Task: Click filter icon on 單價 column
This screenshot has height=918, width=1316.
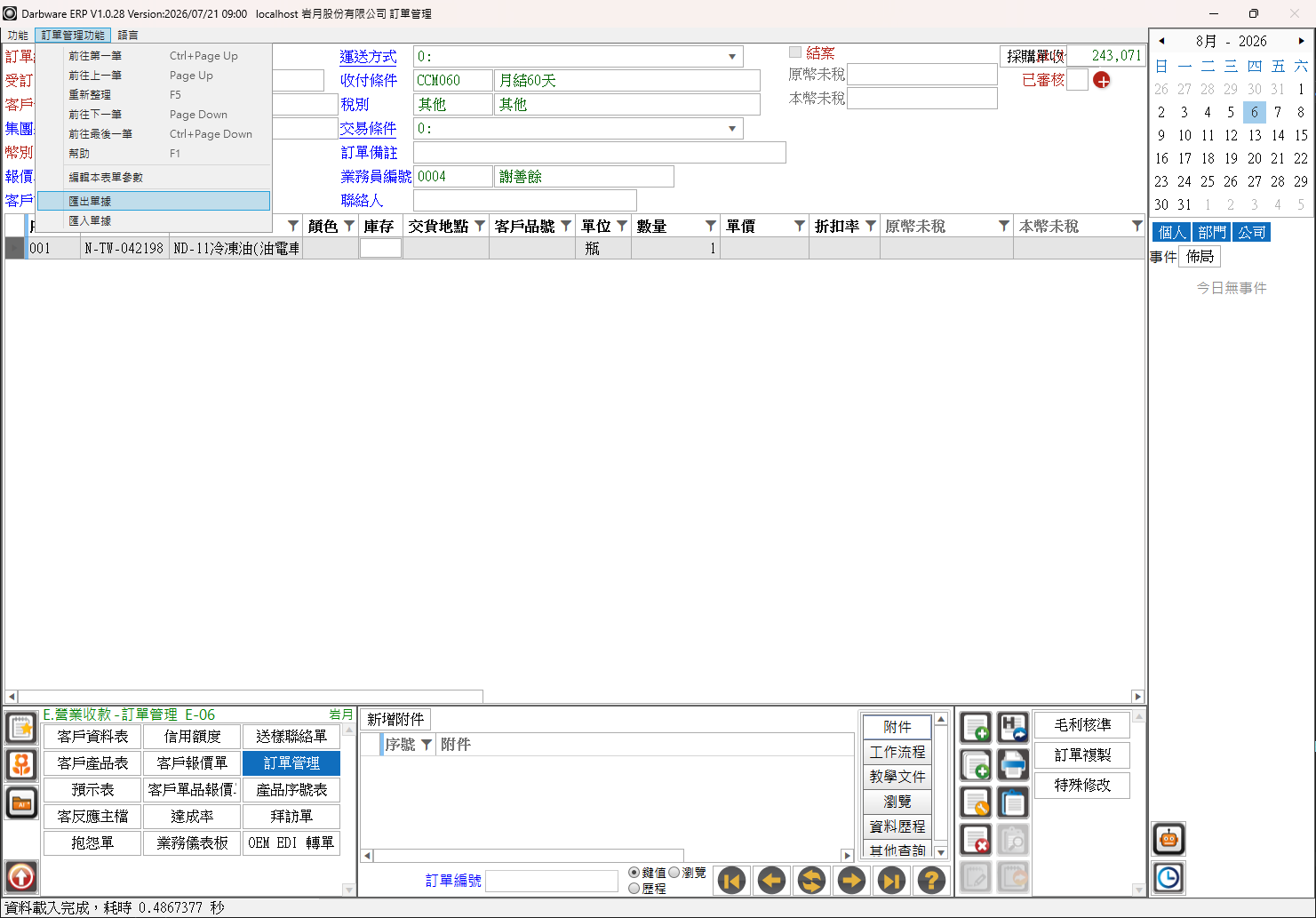Action: click(799, 227)
